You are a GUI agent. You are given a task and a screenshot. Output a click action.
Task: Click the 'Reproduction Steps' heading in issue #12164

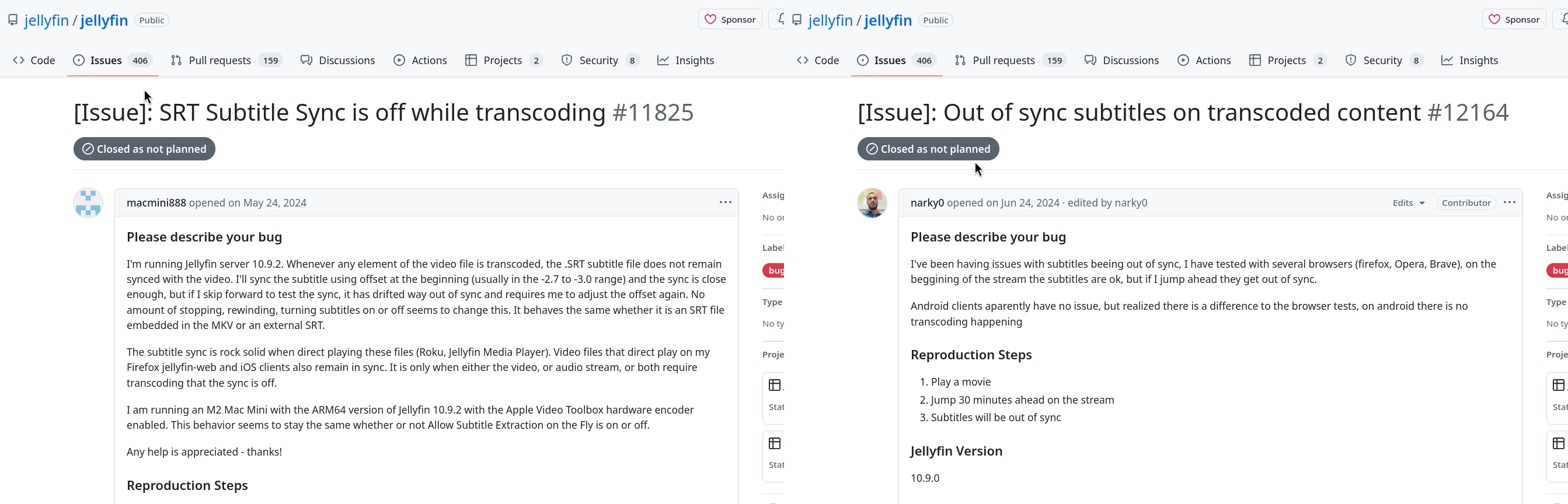click(x=971, y=355)
